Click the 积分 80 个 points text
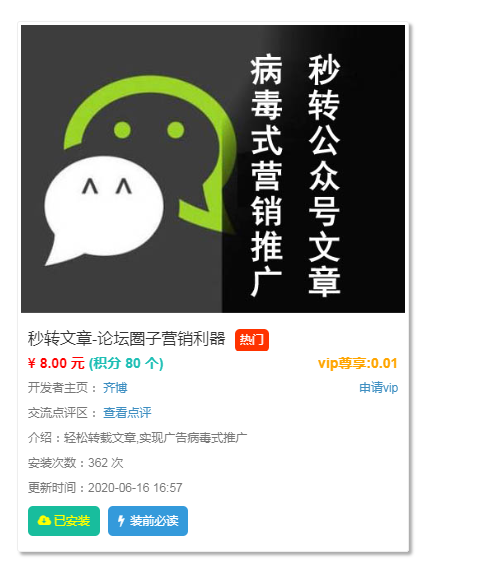The width and height of the screenshot is (498, 575). (x=126, y=363)
